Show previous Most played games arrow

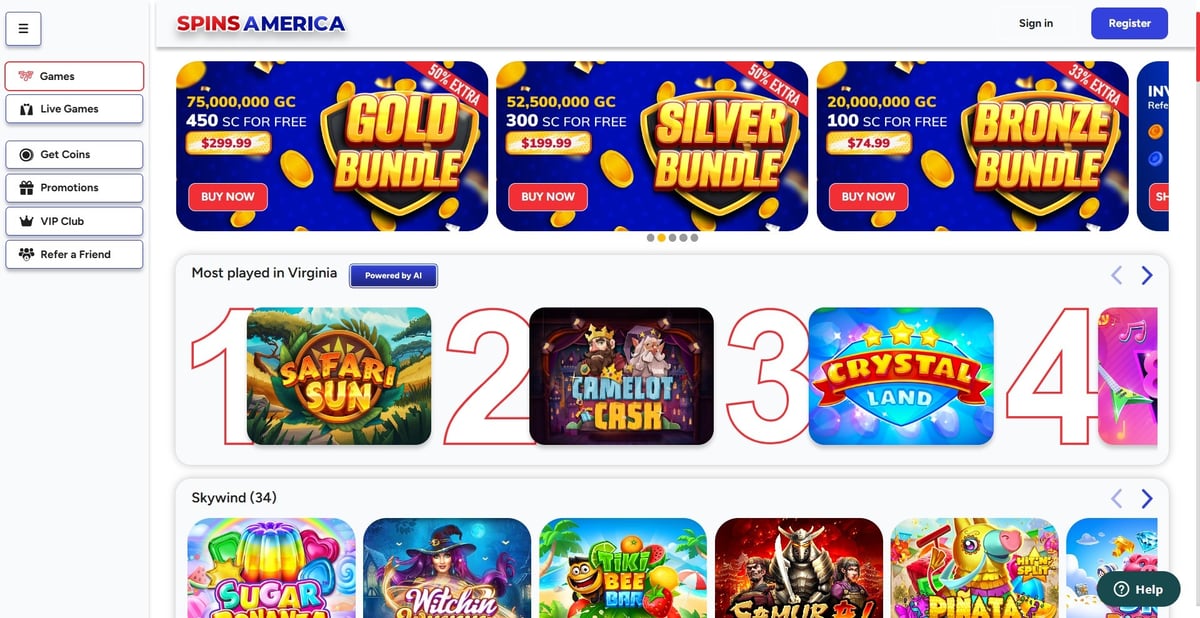pyautogui.click(x=1117, y=275)
